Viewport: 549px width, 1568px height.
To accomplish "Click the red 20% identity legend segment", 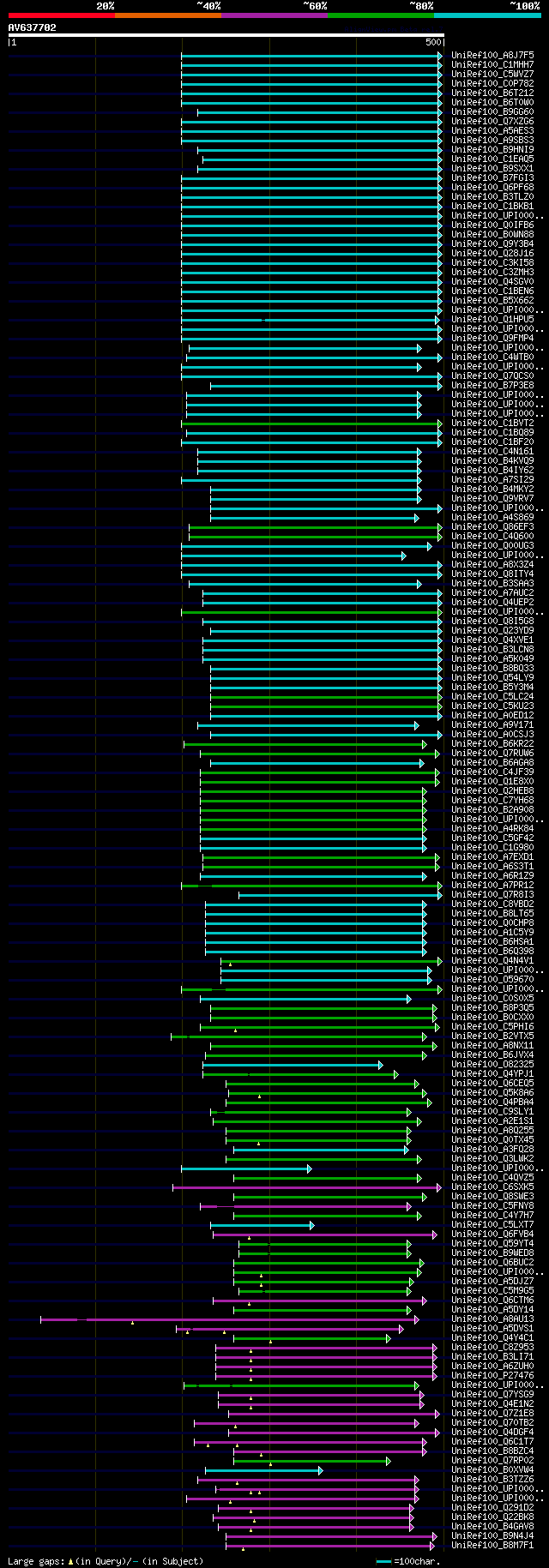I will 62,15.
